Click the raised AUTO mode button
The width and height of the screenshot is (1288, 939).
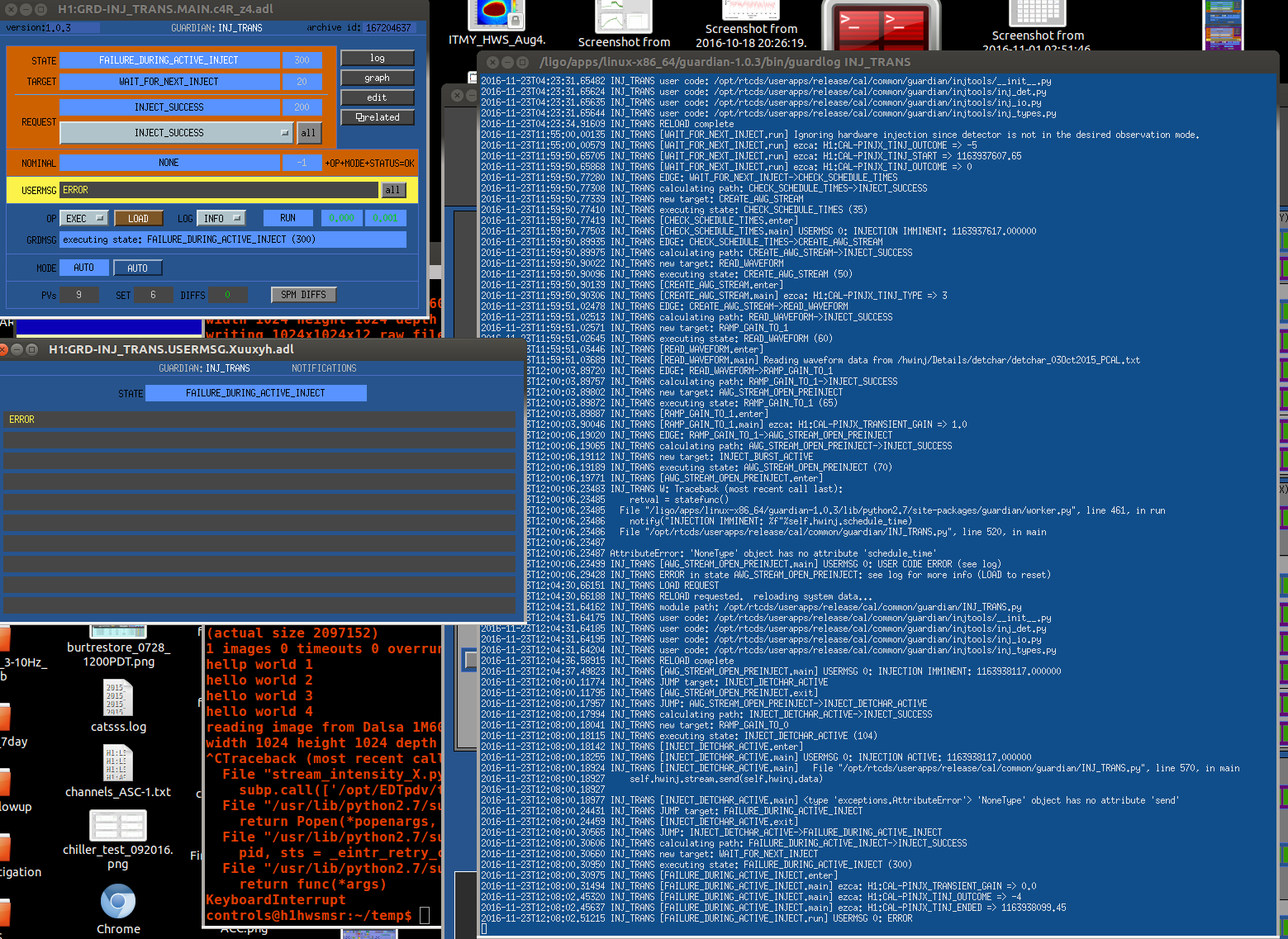pos(138,268)
